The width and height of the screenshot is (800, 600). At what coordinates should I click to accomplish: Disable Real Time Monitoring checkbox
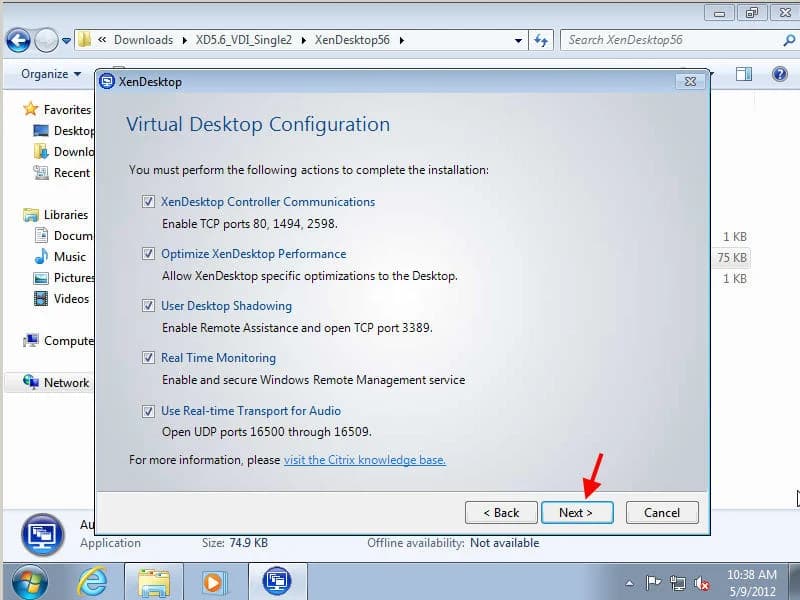pos(148,358)
